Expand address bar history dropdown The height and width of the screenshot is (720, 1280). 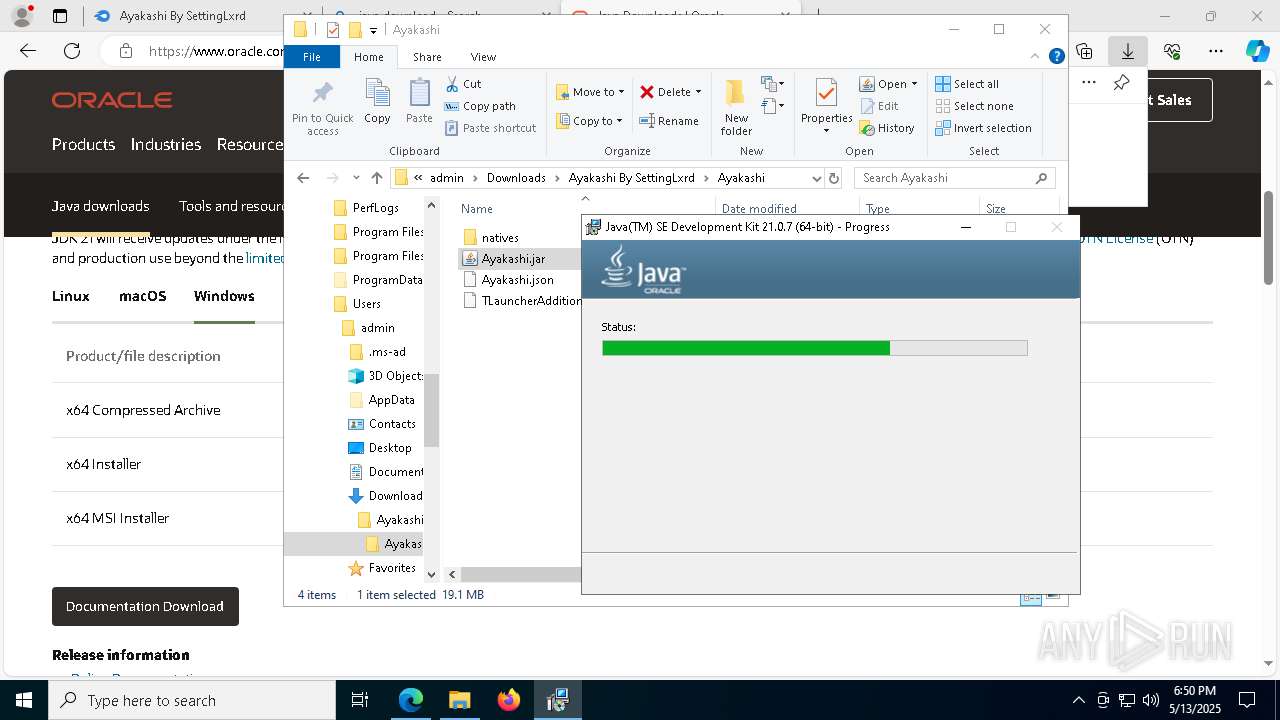(817, 178)
